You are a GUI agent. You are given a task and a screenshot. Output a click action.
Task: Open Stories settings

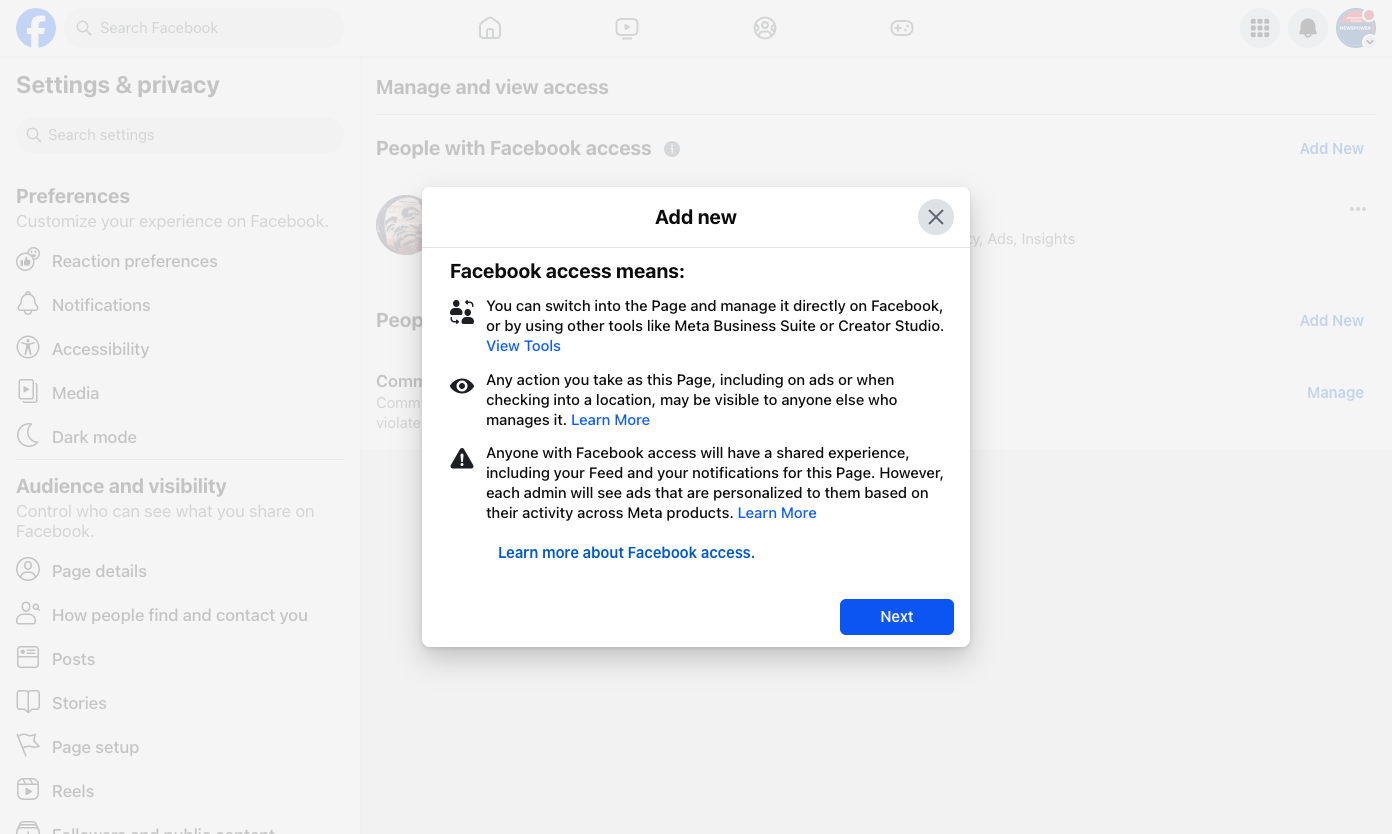click(x=180, y=703)
